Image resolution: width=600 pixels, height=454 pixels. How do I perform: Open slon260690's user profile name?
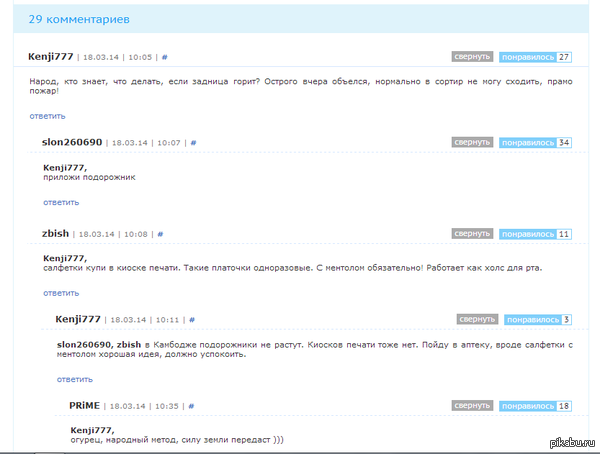pos(72,143)
